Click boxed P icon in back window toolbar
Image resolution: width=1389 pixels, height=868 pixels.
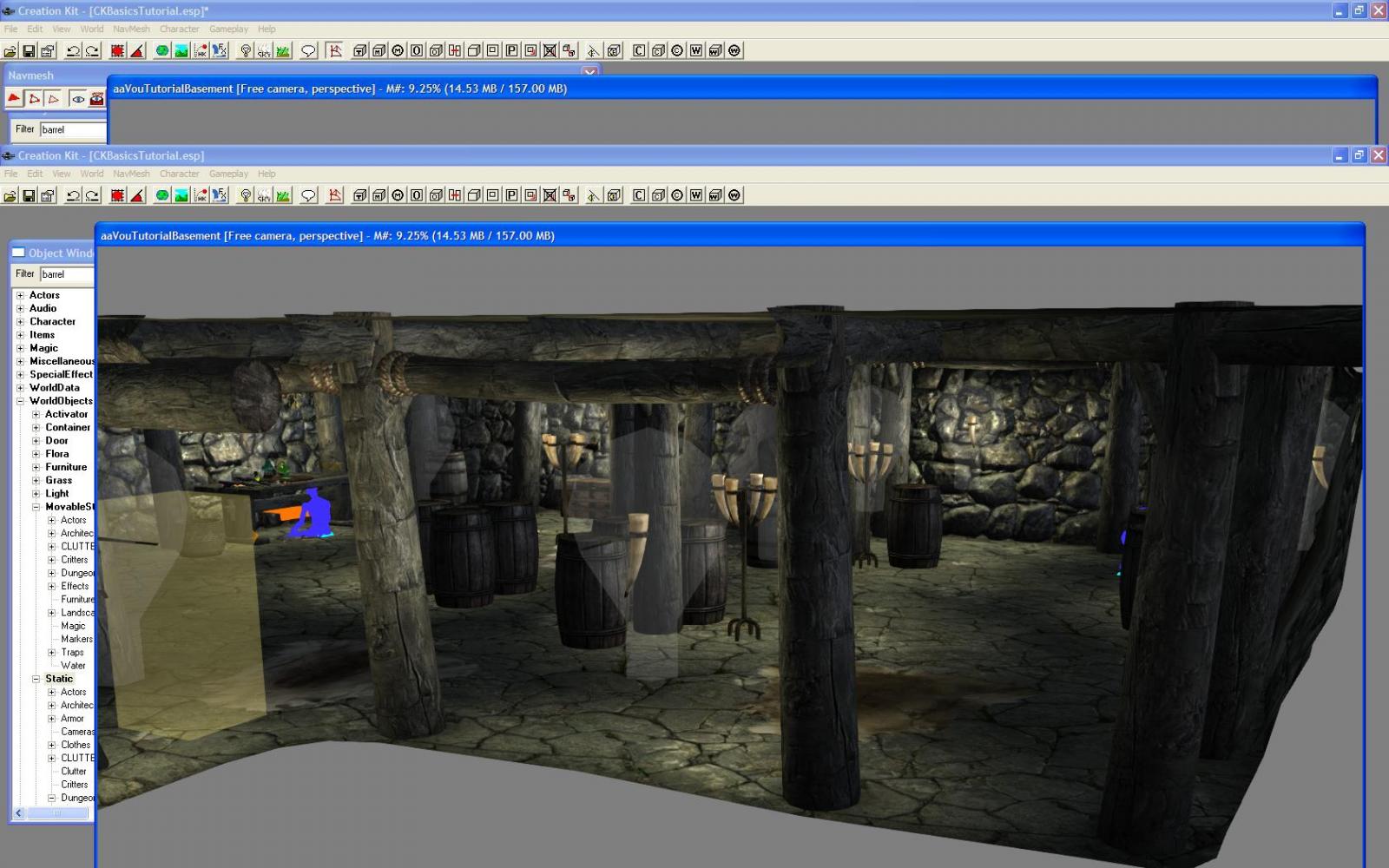(x=512, y=51)
